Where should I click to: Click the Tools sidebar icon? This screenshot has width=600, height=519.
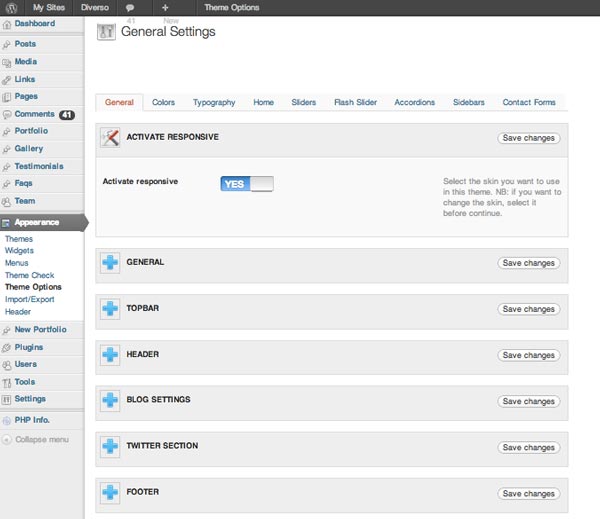(7, 382)
